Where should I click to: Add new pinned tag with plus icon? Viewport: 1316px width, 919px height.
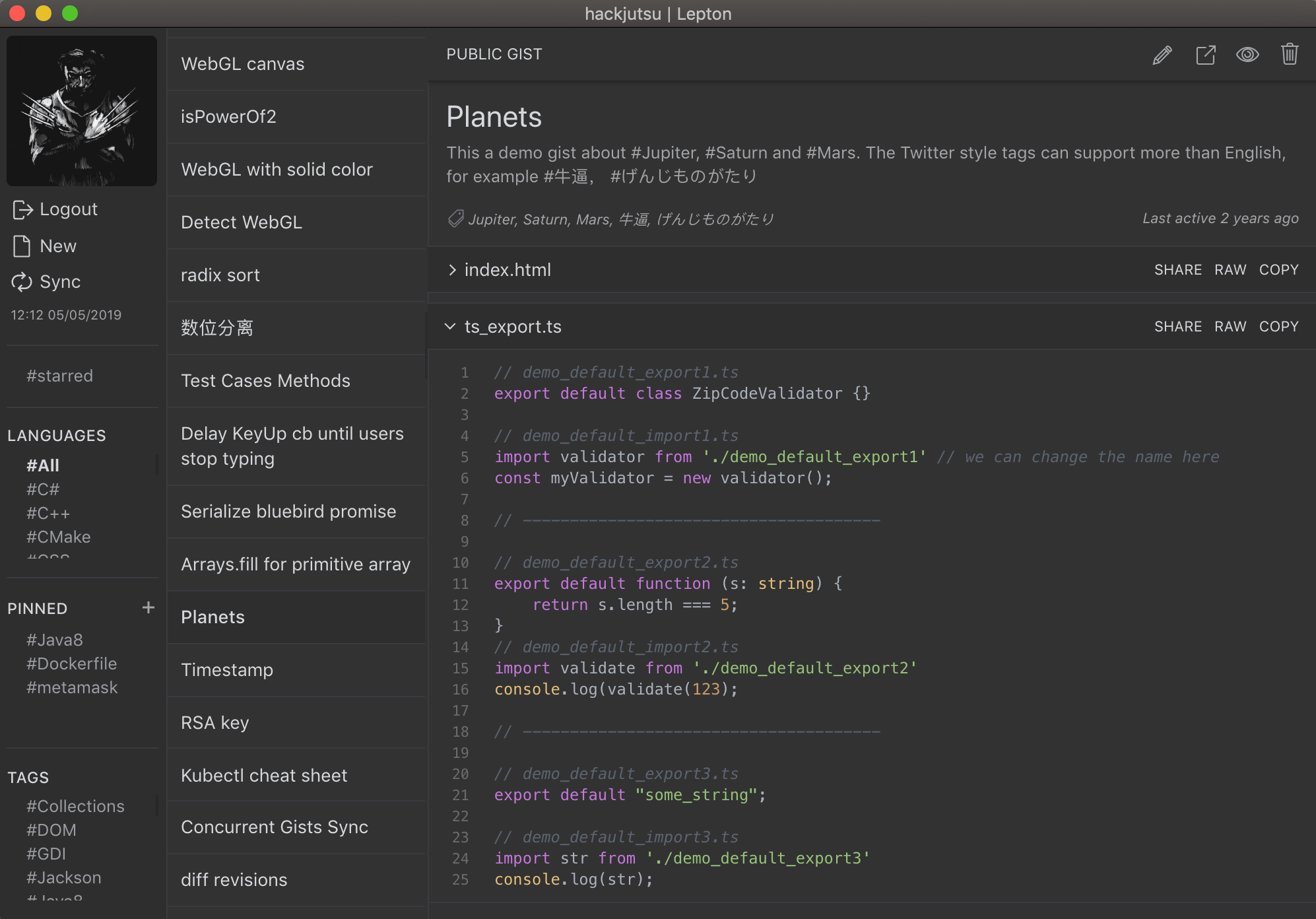point(148,608)
